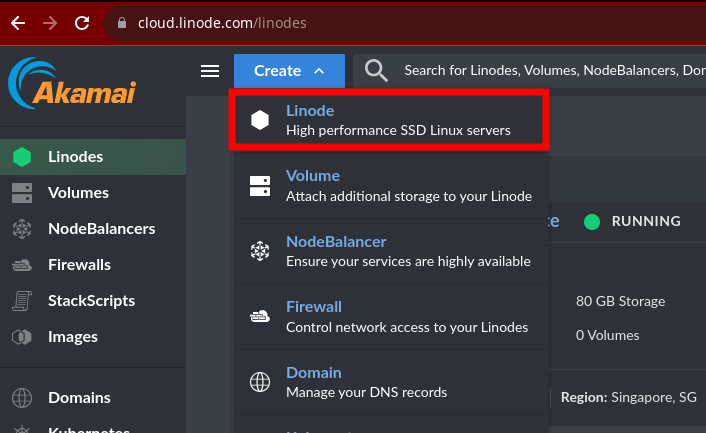
Task: Click the green hexagon icon beside Linodes in sidebar
Action: coord(22,157)
